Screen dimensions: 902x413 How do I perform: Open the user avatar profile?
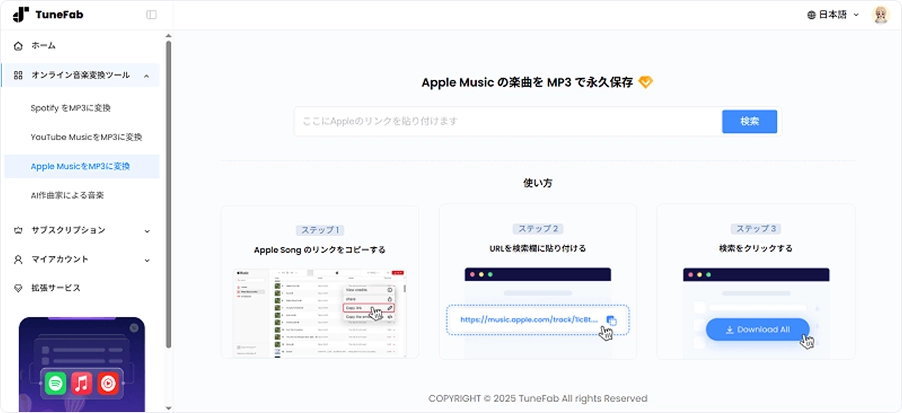point(881,15)
